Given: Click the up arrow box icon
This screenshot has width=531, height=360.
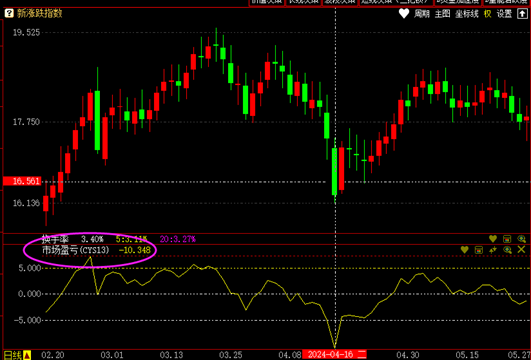Looking at the screenshot, I should pos(522,14).
